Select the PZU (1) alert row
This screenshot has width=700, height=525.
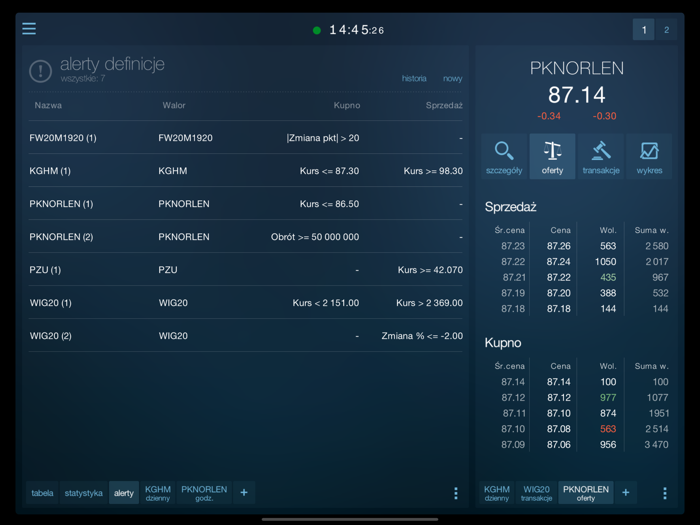point(246,270)
